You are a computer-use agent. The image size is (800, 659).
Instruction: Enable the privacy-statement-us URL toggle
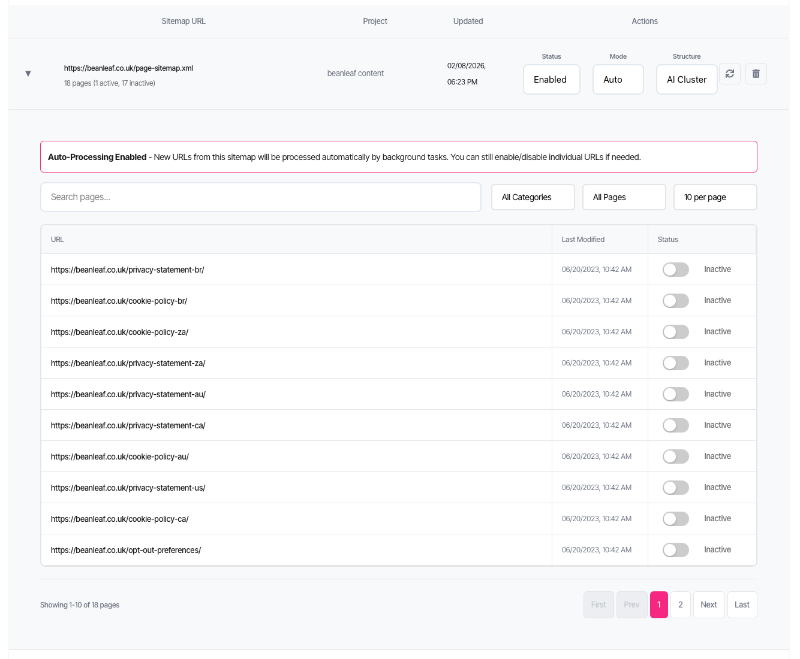676,487
